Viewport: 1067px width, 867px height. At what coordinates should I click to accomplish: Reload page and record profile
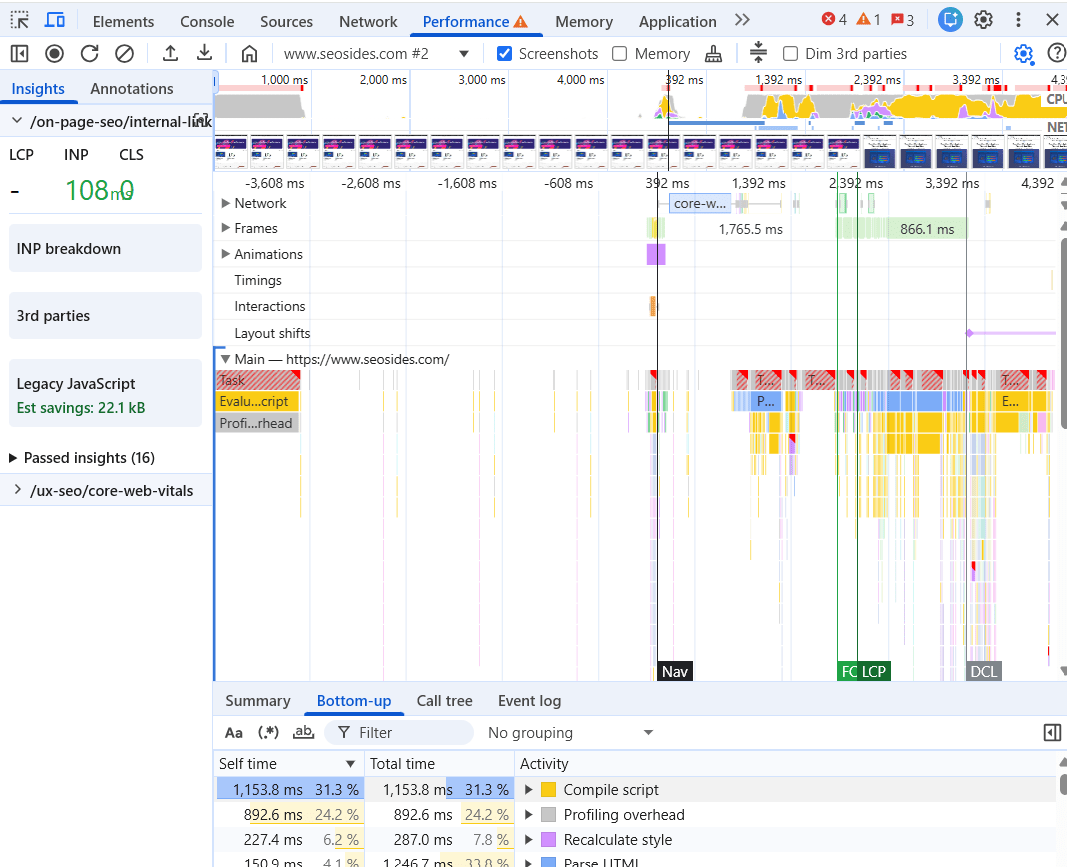pos(89,53)
